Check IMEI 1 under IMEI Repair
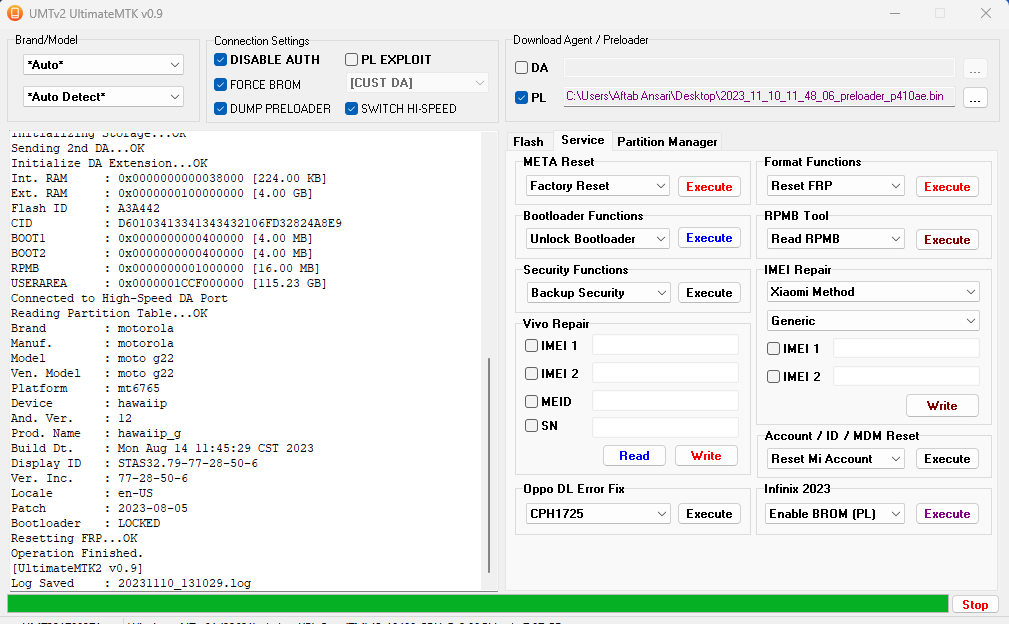Image resolution: width=1009 pixels, height=624 pixels. (x=773, y=349)
